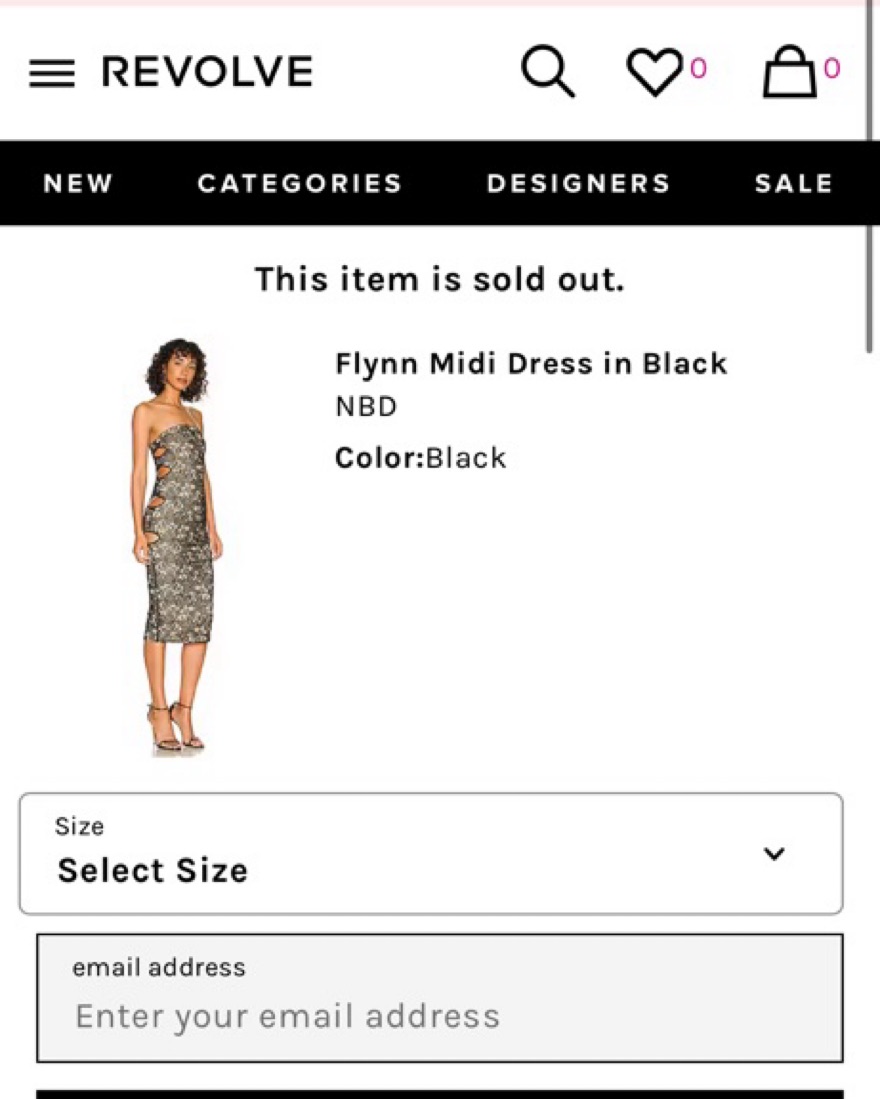Expand size options via chevron arrow
The width and height of the screenshot is (880, 1099).
click(x=774, y=853)
